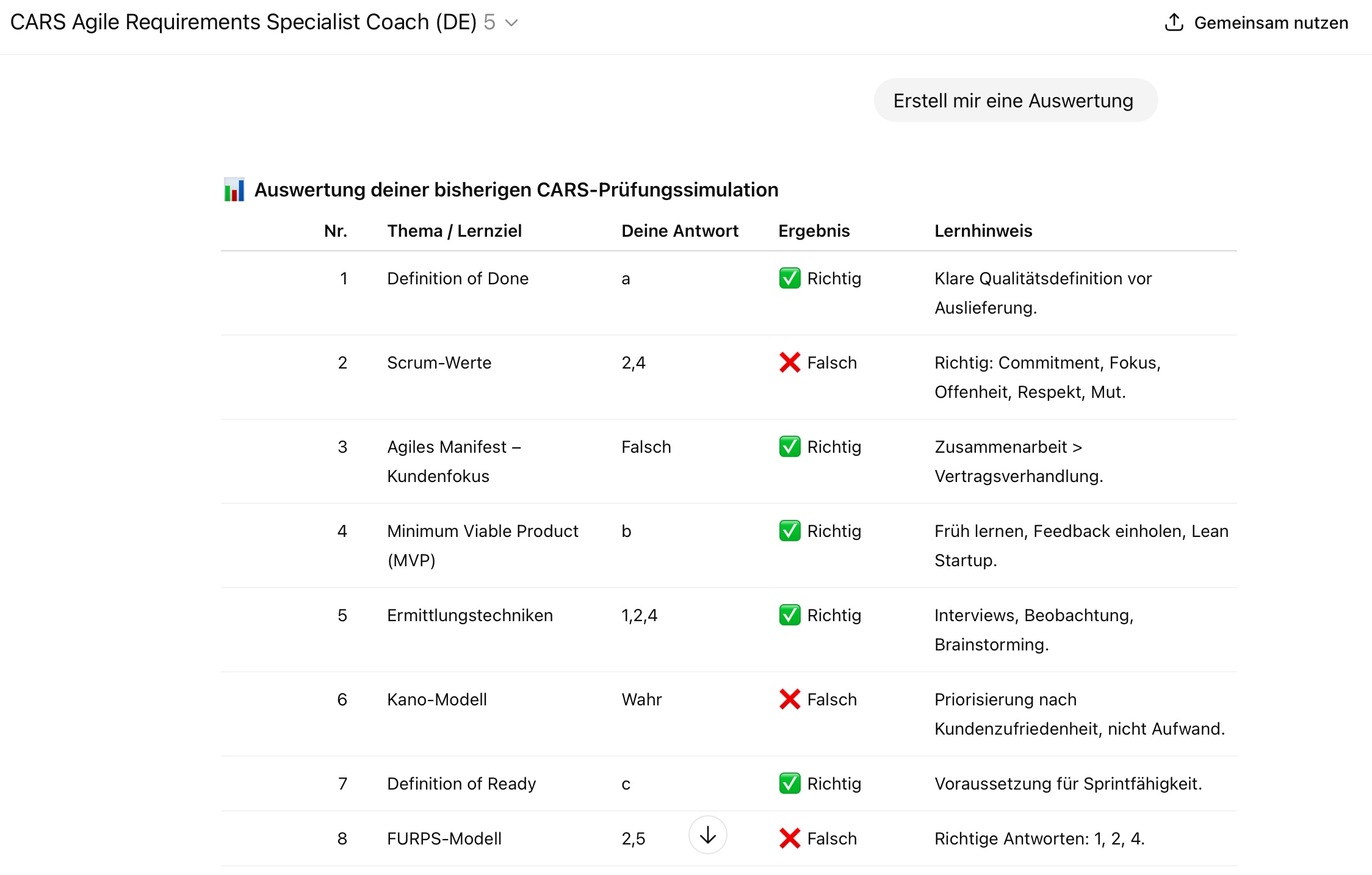Click red cross in Scrum-Werte row
The image size is (1372, 875).
(x=790, y=362)
